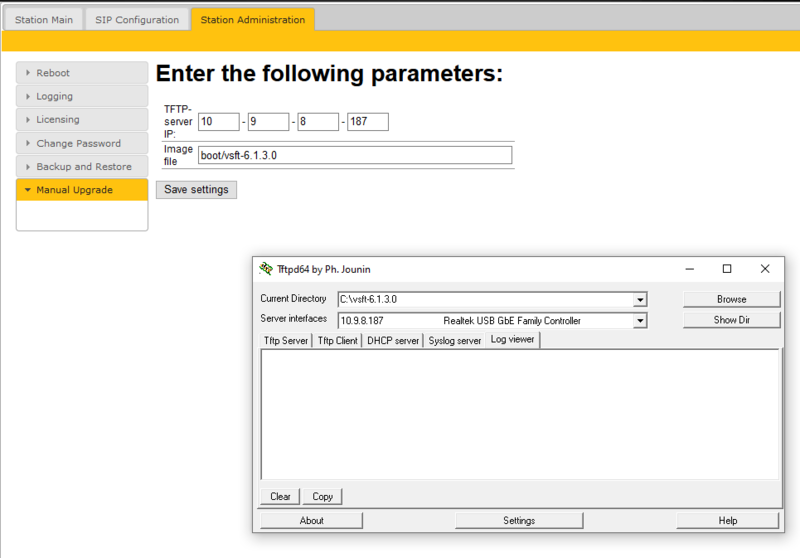Open the Change Password section
This screenshot has height=558, width=800.
(82, 143)
